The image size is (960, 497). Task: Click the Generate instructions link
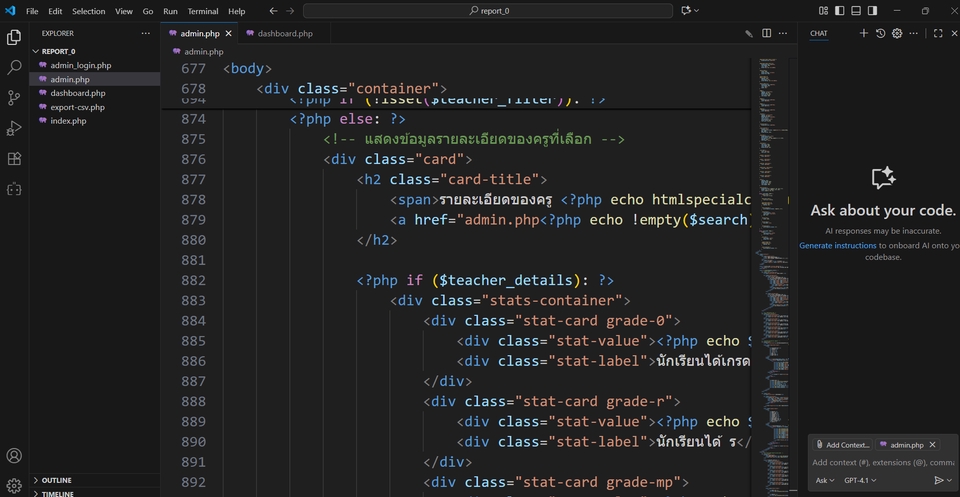coord(838,245)
